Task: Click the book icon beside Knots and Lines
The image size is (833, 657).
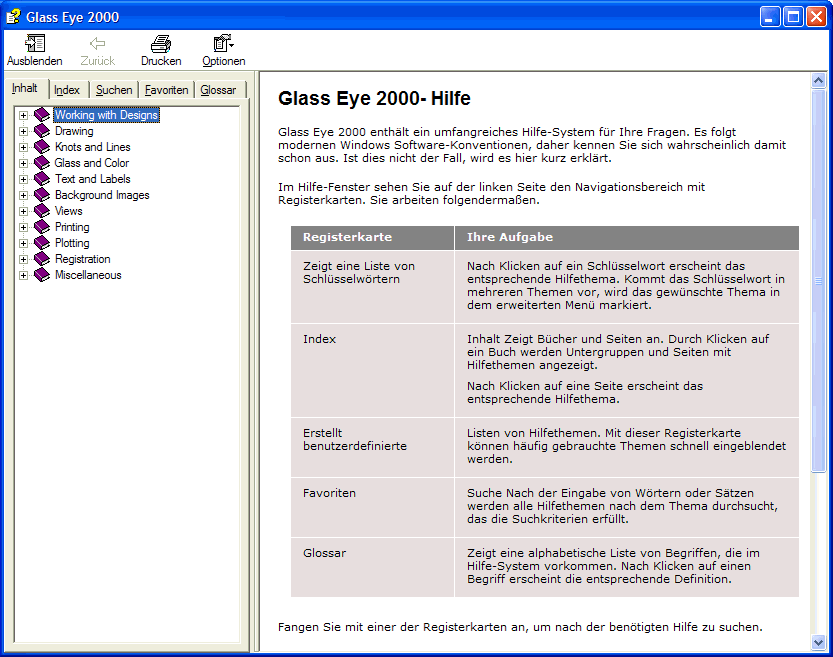Action: tap(42, 147)
